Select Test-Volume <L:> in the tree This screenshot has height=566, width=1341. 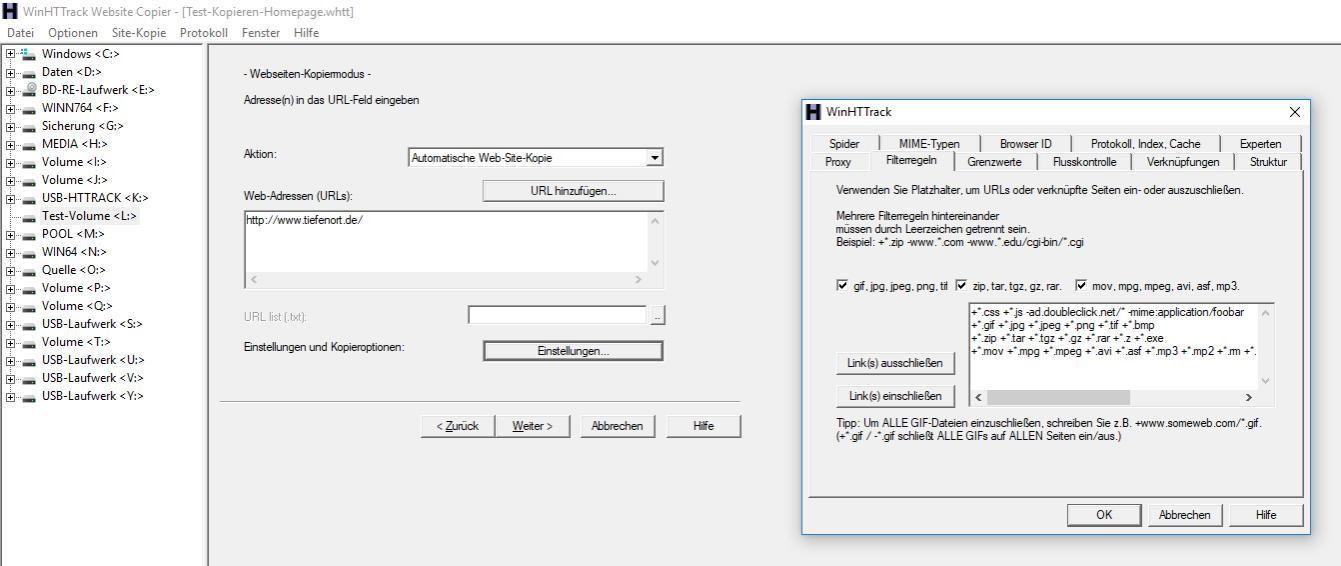89,216
